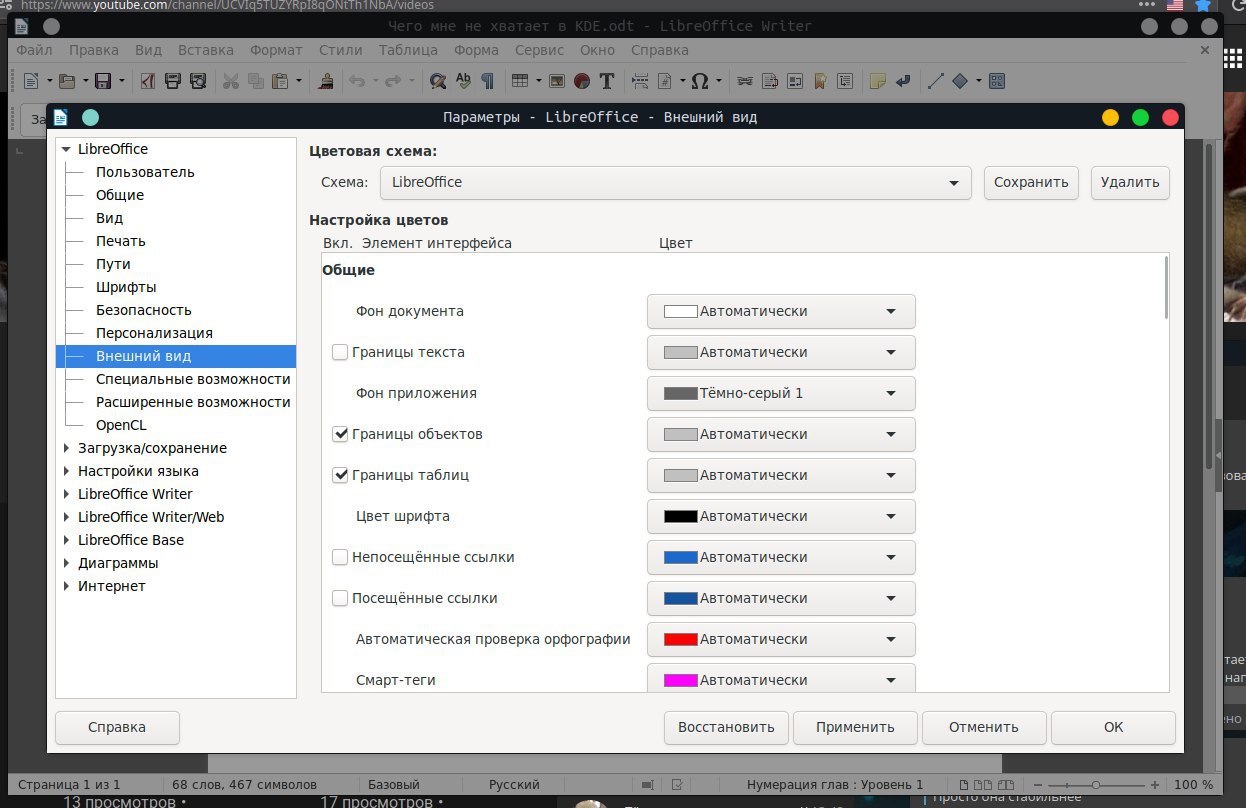Image resolution: width=1246 pixels, height=808 pixels.
Task: Click Insert Bookmark icon in Writer toolbar
Action: tap(820, 81)
